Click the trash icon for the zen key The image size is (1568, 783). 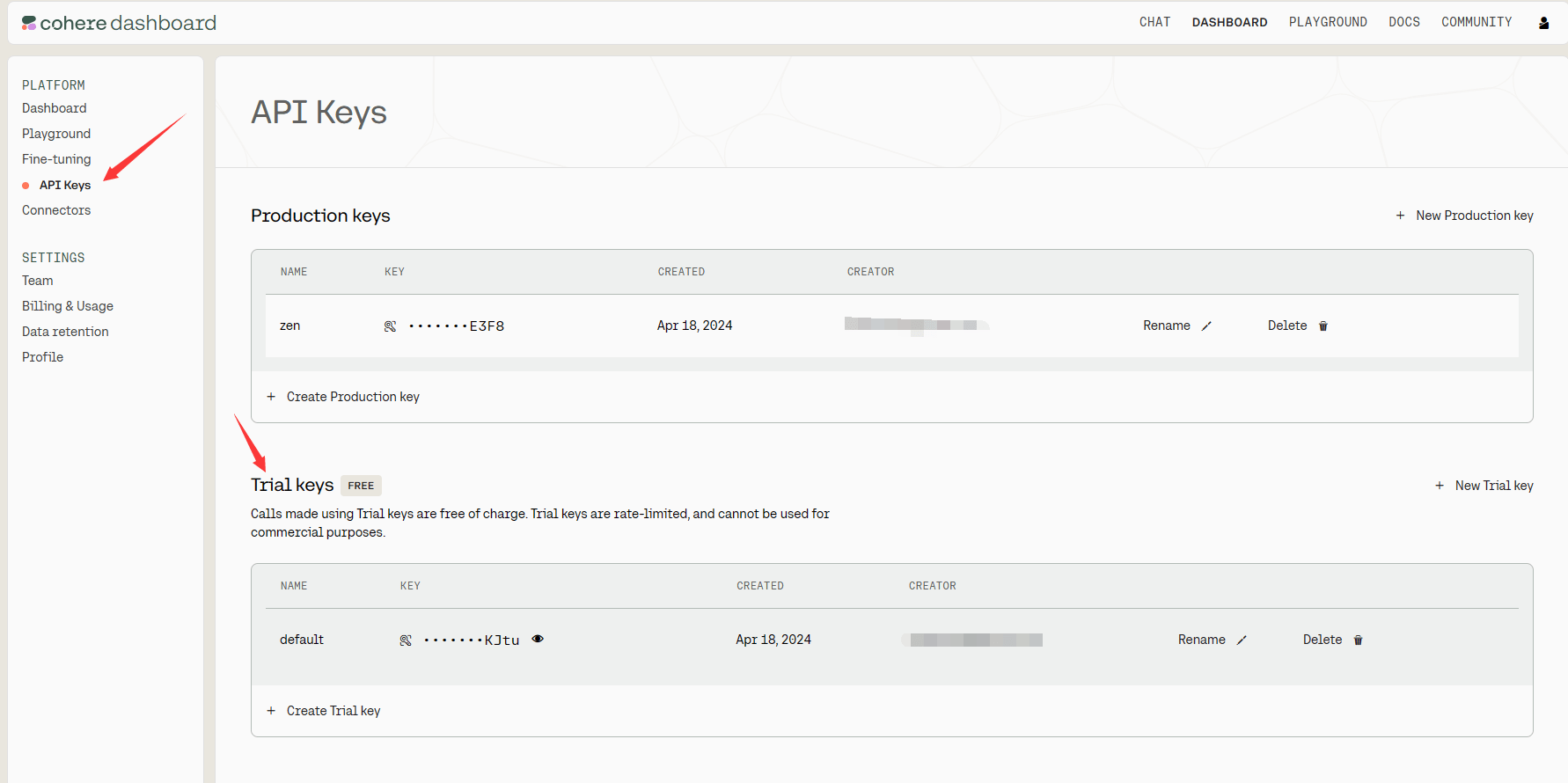(x=1323, y=326)
